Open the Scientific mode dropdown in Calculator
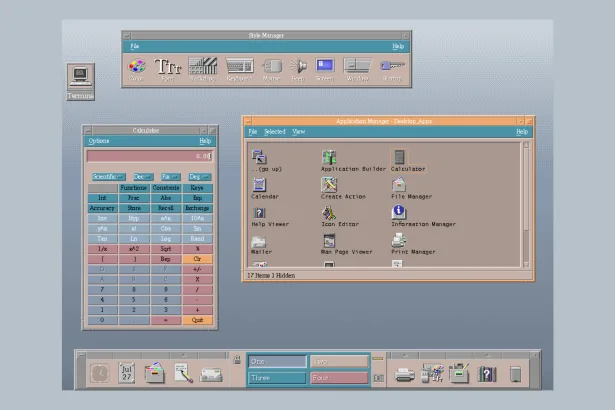The height and width of the screenshot is (410, 615). click(107, 177)
